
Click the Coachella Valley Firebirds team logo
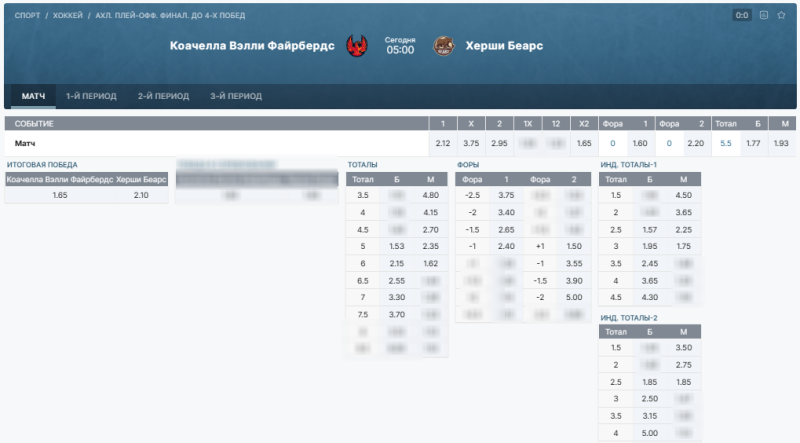[x=357, y=46]
